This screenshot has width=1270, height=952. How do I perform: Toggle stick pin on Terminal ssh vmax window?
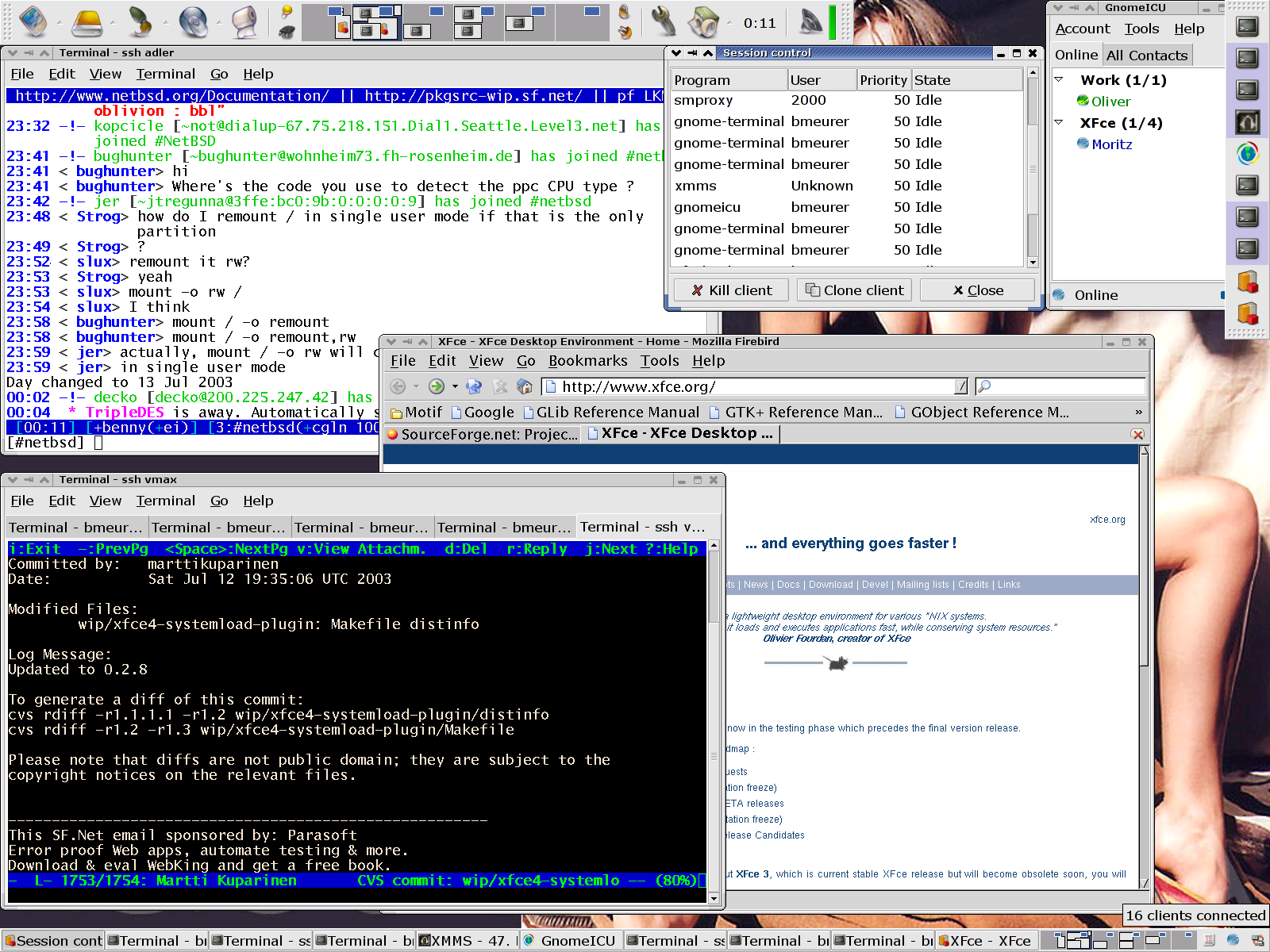(x=29, y=480)
